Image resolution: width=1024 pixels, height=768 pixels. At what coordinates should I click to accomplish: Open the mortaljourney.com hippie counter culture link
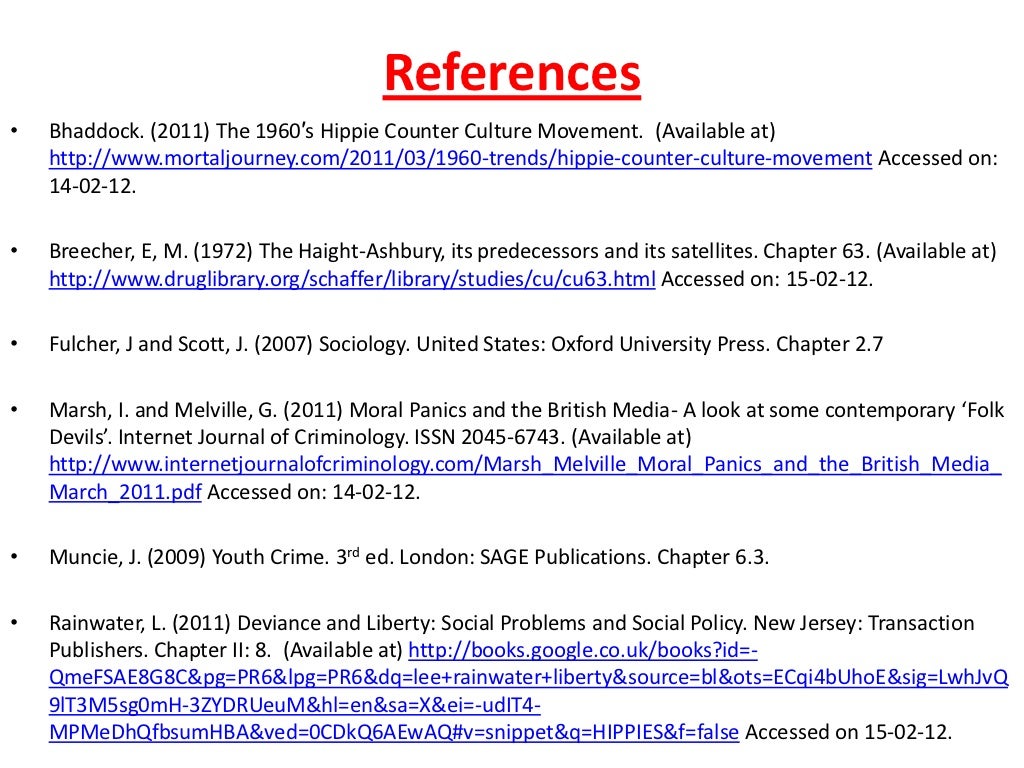click(x=460, y=159)
